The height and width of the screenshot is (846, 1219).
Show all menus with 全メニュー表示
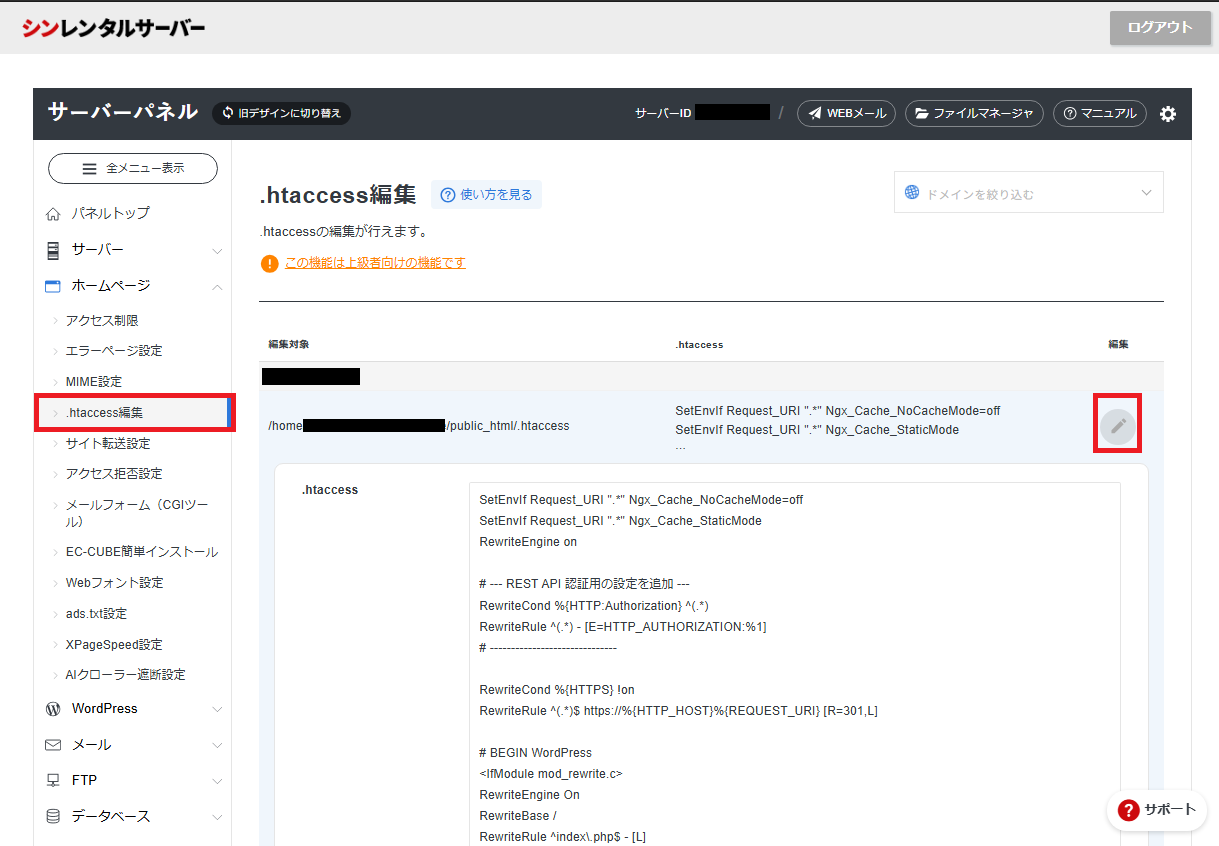pos(133,169)
